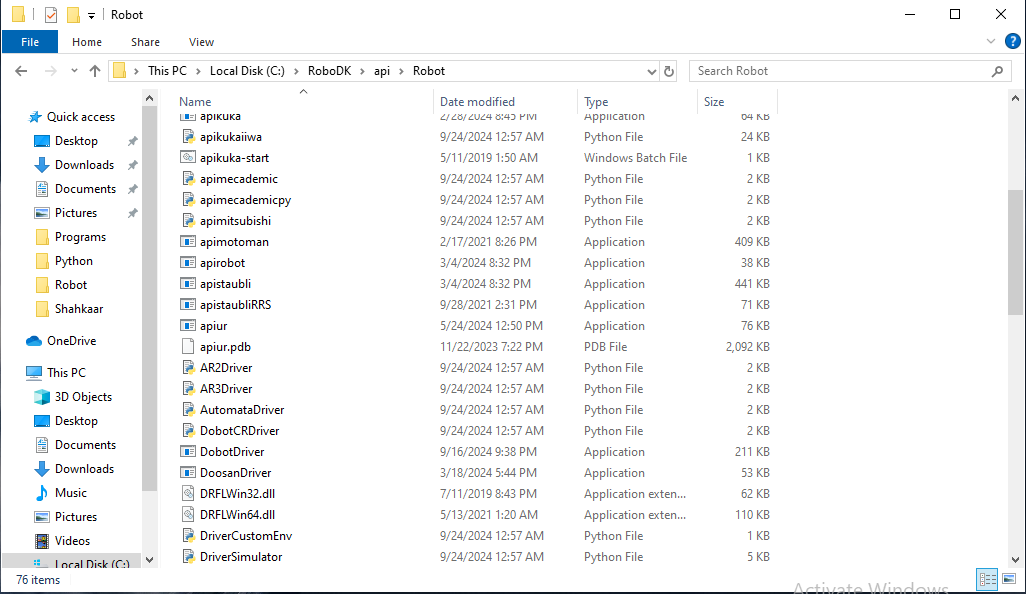This screenshot has height=594, width=1026.
Task: Switch to large icons view layout
Action: click(x=1008, y=579)
